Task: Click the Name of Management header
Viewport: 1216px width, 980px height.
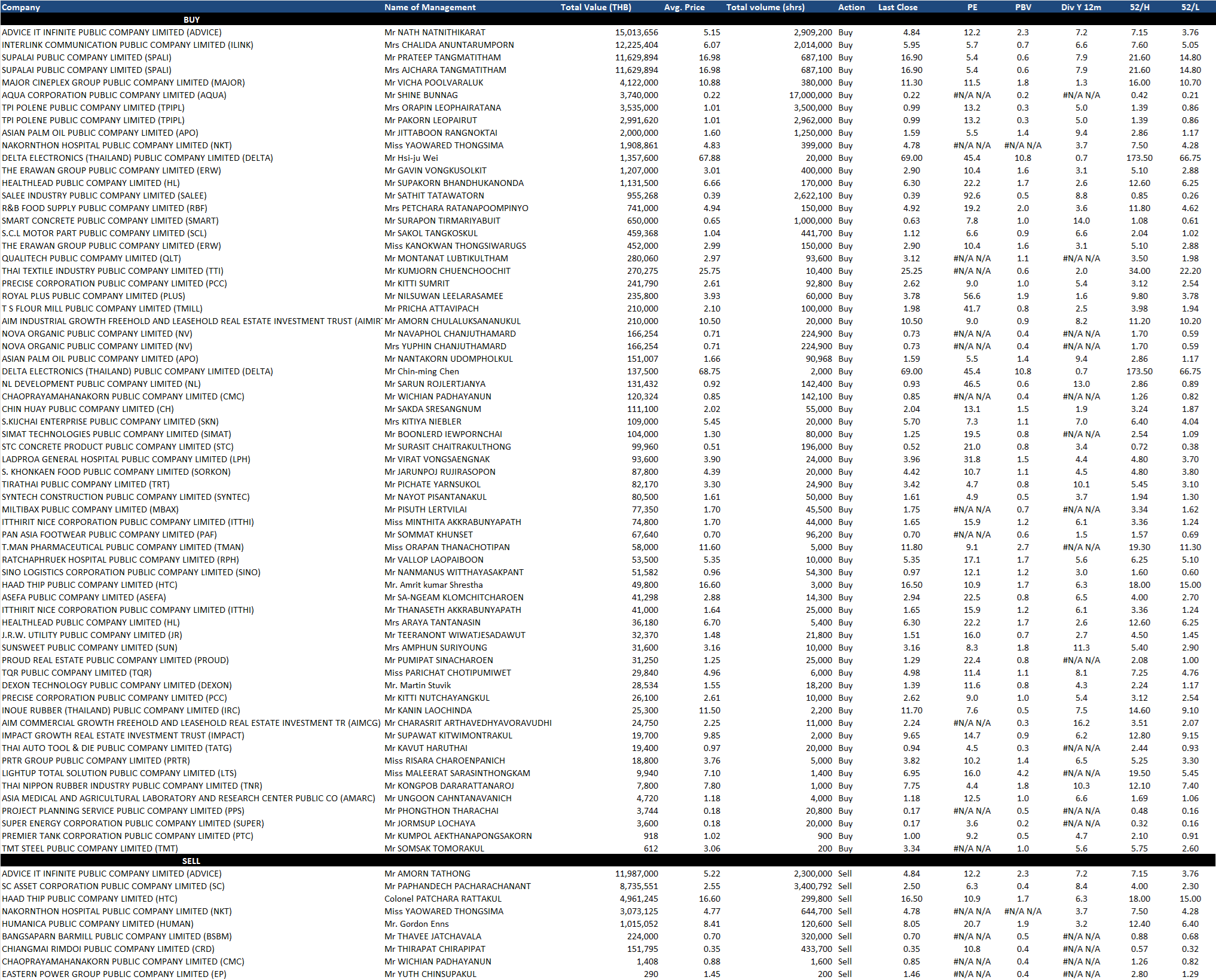Action: click(x=430, y=7)
